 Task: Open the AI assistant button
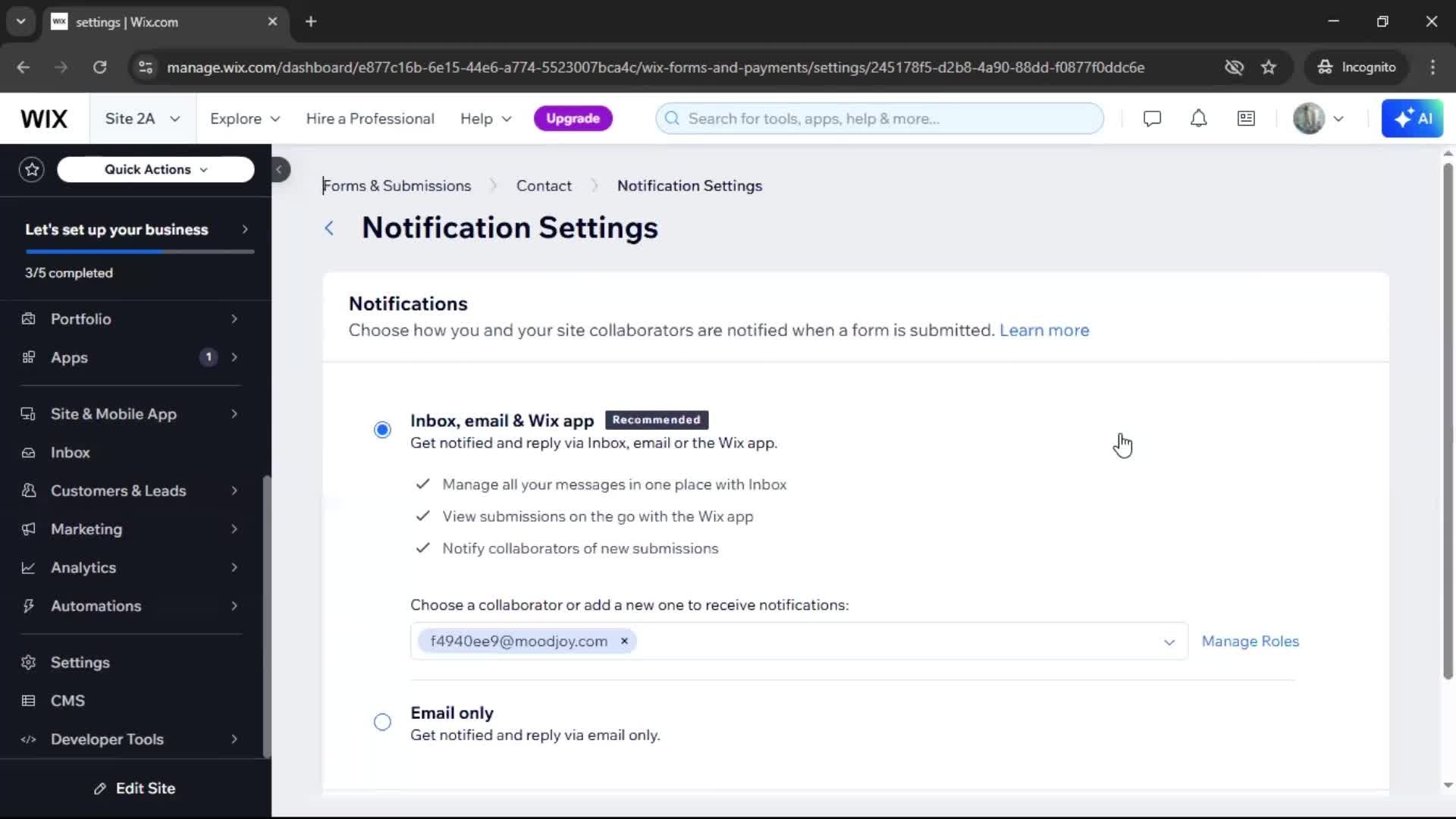1412,119
